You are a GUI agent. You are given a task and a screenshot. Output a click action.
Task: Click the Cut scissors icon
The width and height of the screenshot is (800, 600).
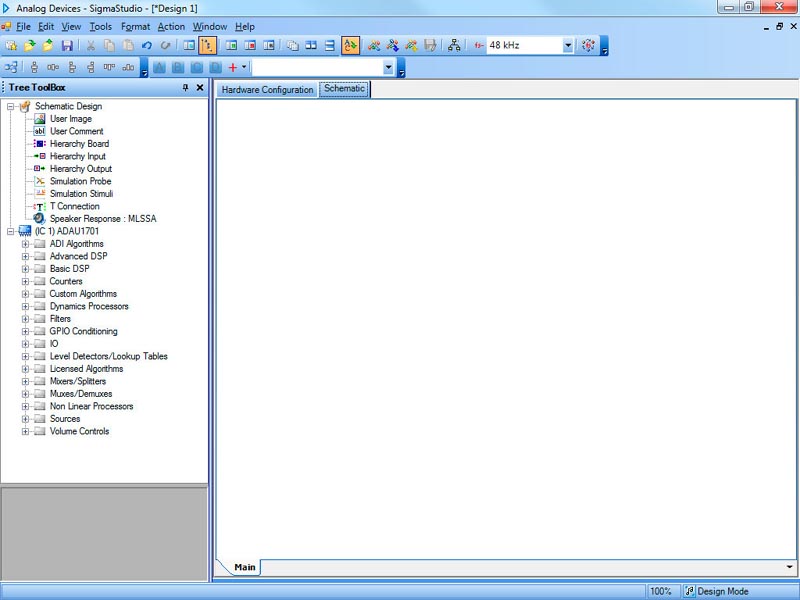click(91, 45)
